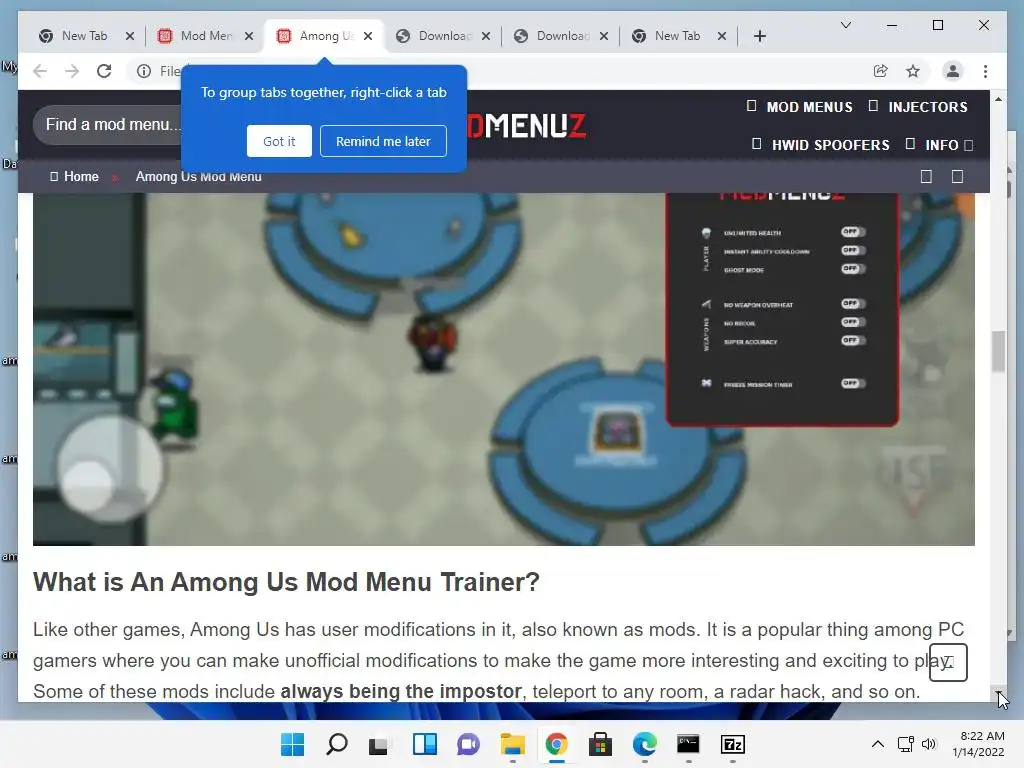Show hidden system tray icons
Viewport: 1024px width, 768px height.
(878, 744)
